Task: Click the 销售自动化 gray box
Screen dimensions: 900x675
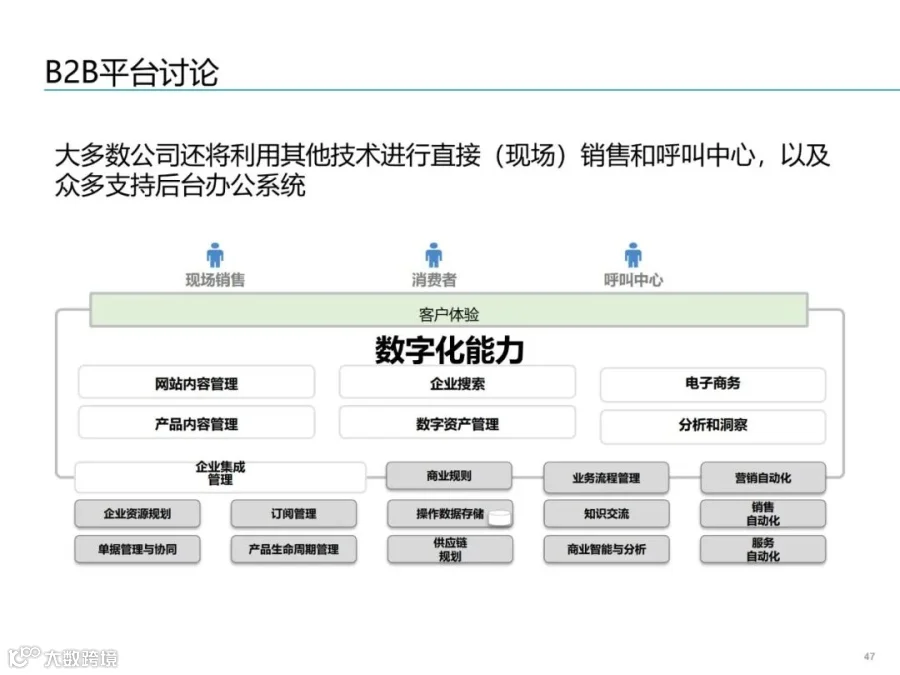Action: pyautogui.click(x=763, y=514)
